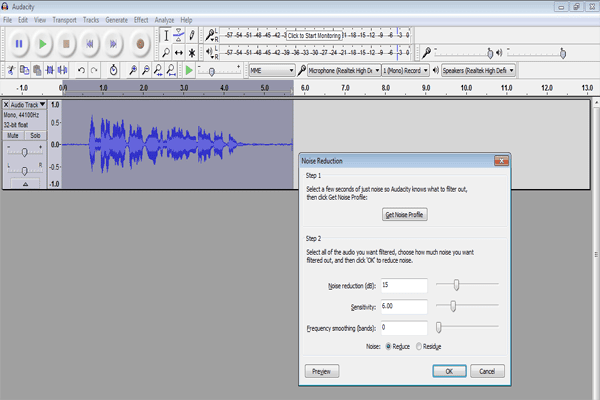Click the Record button
This screenshot has width=600, height=400.
click(x=140, y=44)
